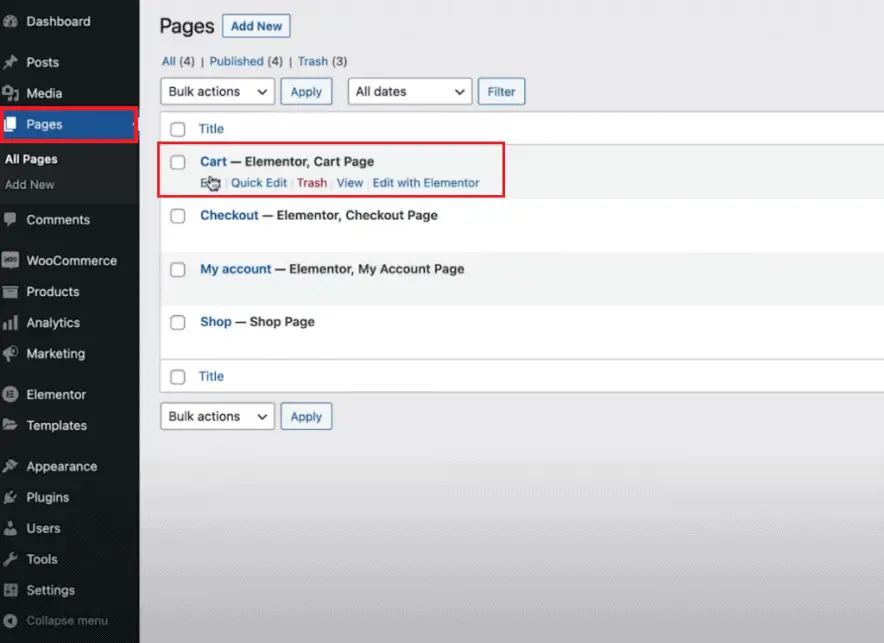Open the Elementor menu item
This screenshot has width=884, height=643.
coord(56,394)
